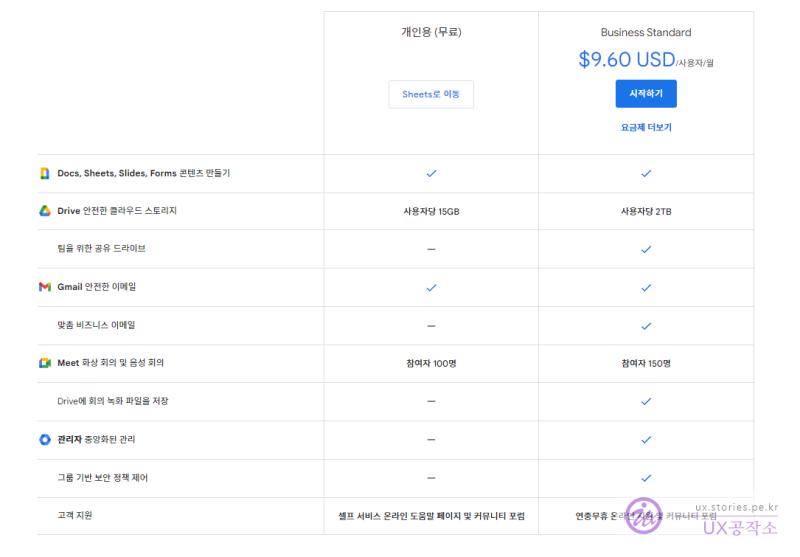800x557 pixels.
Task: Click the Gmail envelope icon
Action: click(45, 287)
